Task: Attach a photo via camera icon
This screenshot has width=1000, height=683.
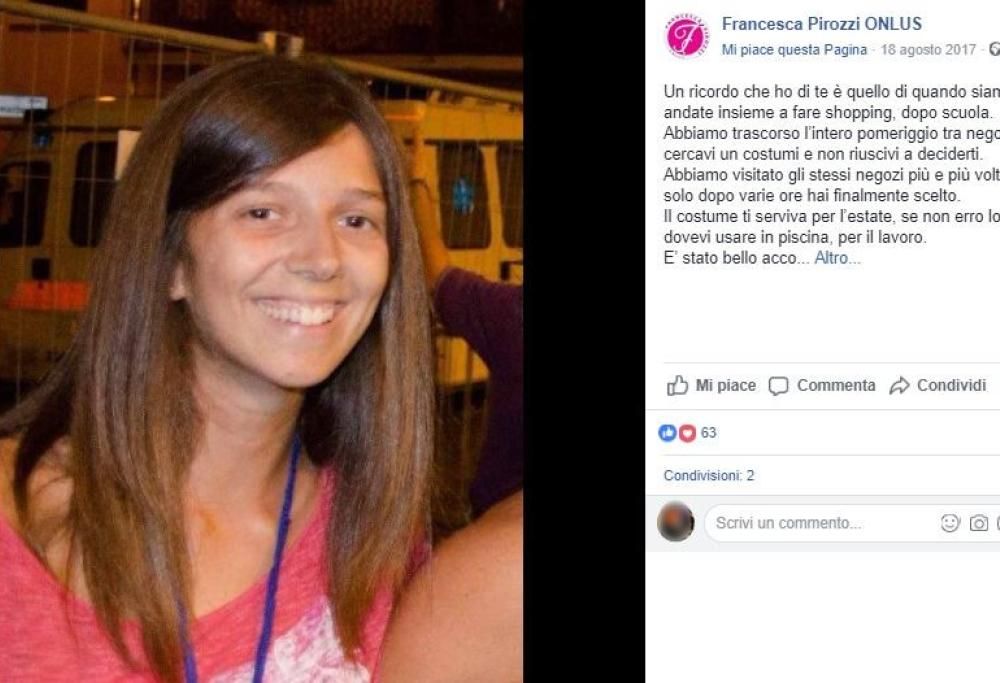Action: point(979,524)
